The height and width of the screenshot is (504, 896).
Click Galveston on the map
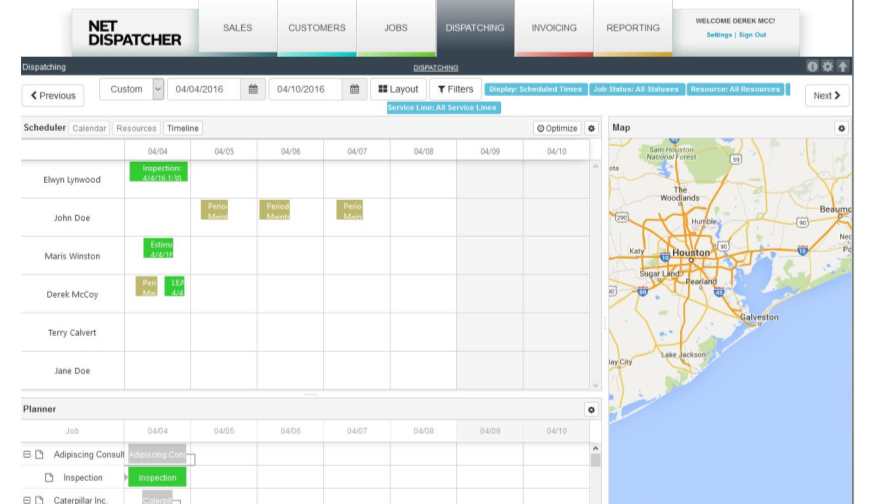tap(759, 317)
